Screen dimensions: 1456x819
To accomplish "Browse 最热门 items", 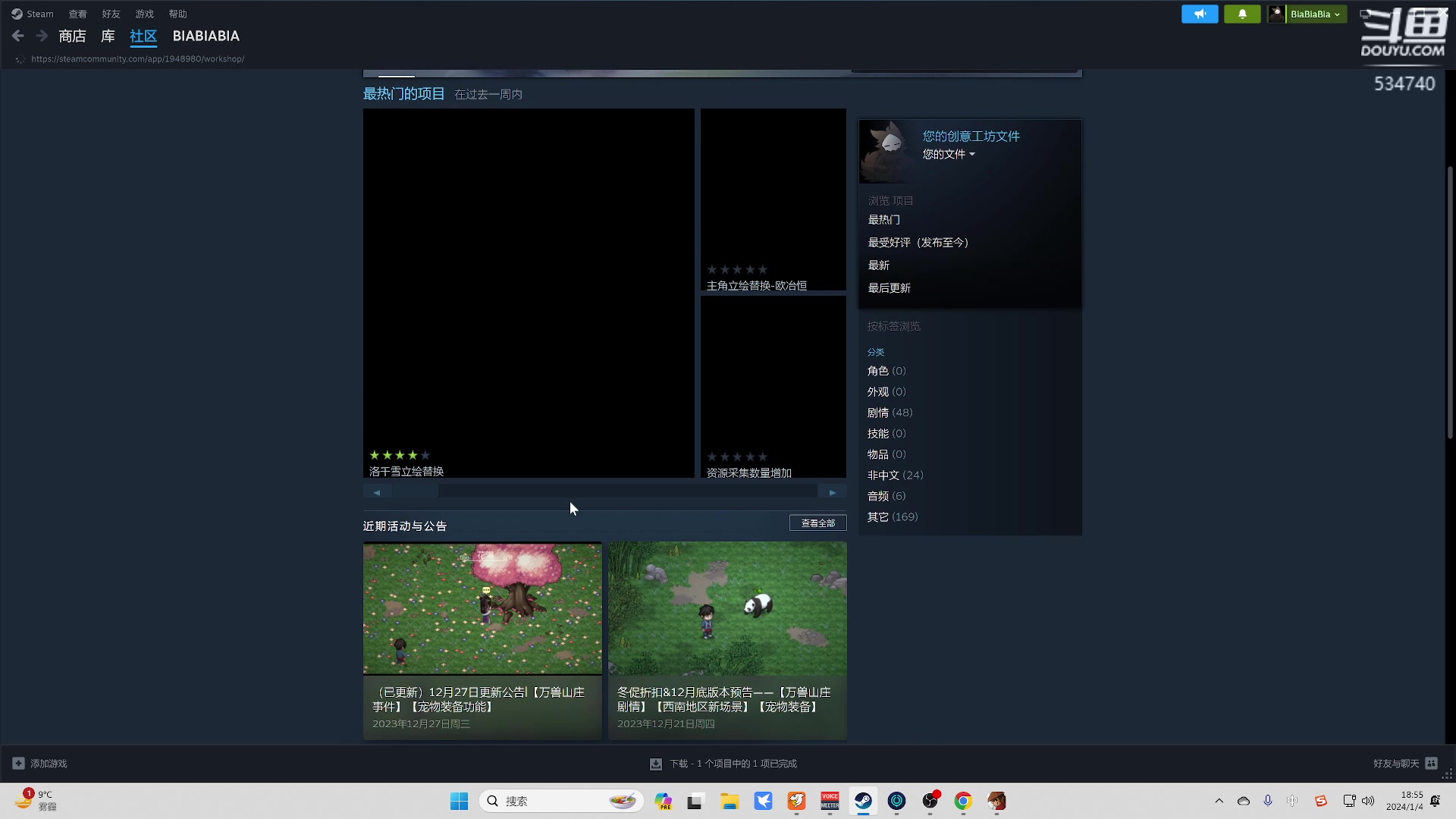I will pyautogui.click(x=884, y=219).
